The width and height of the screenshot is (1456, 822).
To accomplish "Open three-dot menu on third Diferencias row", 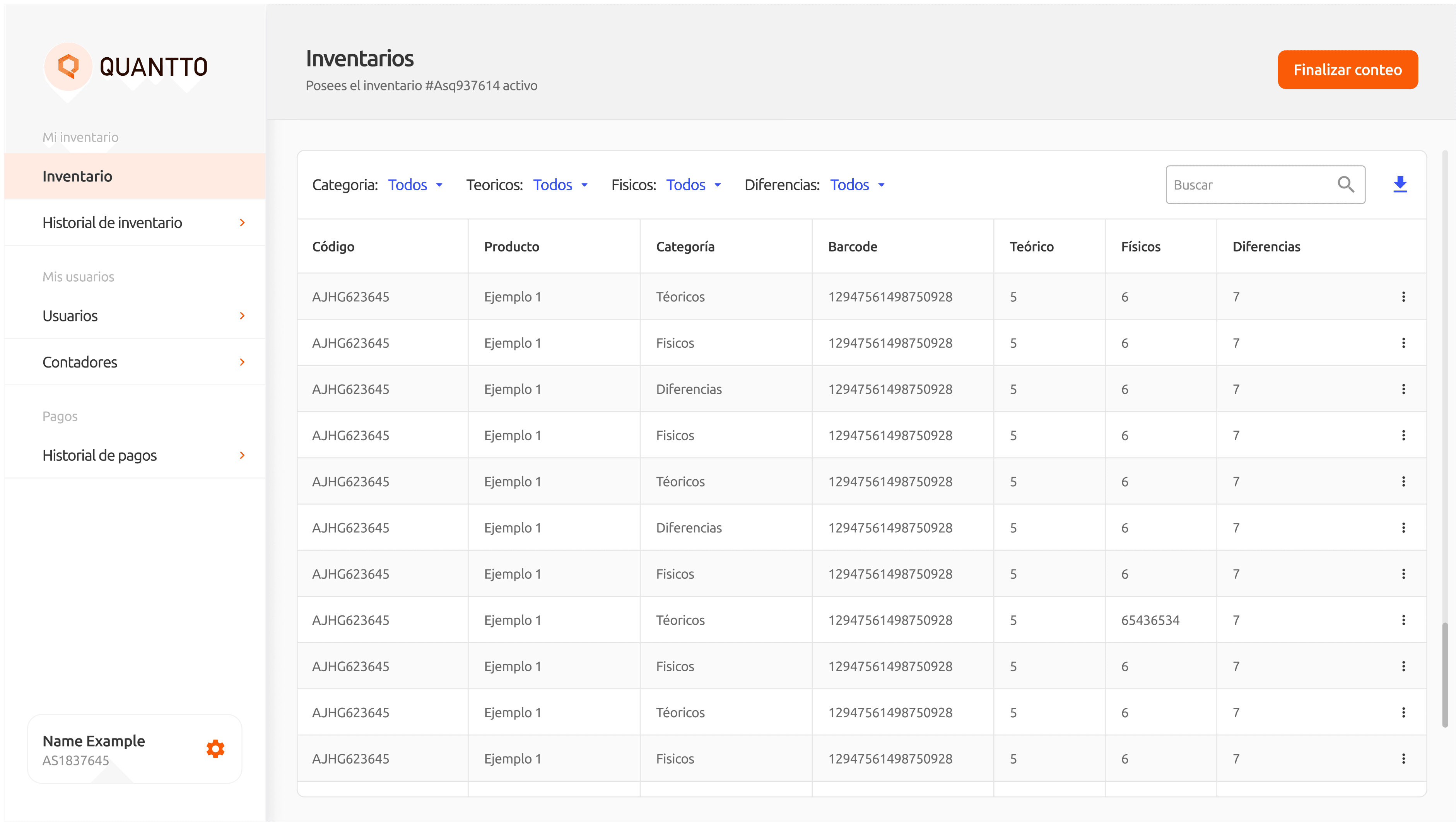I will (x=1403, y=390).
